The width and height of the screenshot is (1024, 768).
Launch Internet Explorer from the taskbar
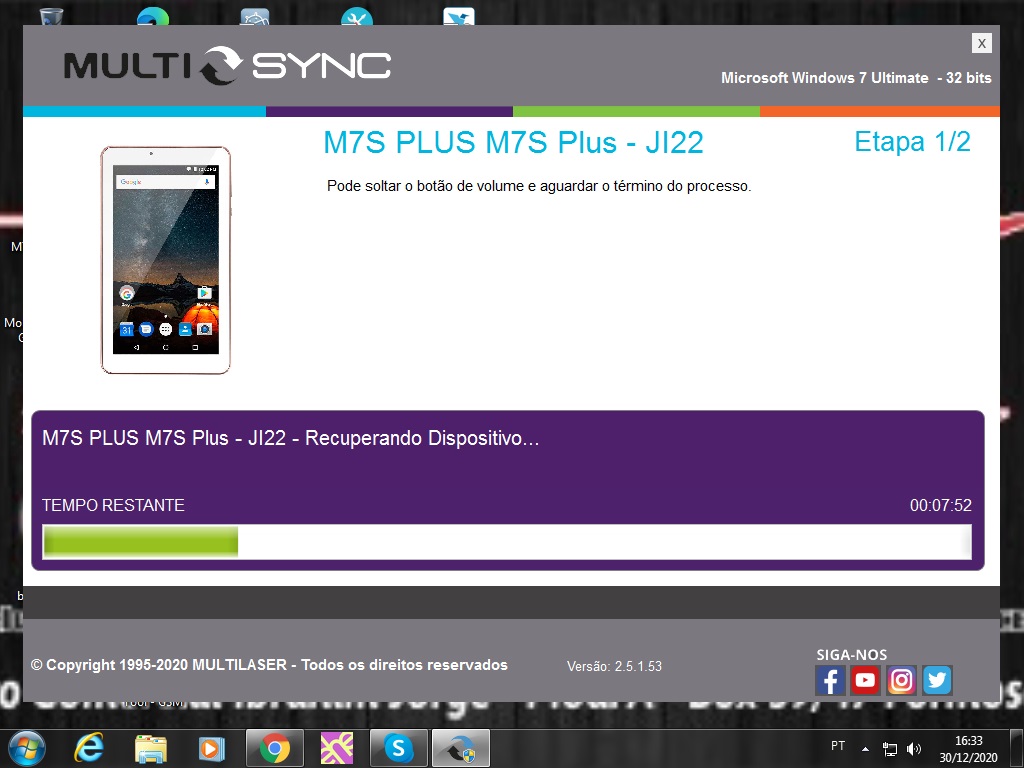[89, 748]
